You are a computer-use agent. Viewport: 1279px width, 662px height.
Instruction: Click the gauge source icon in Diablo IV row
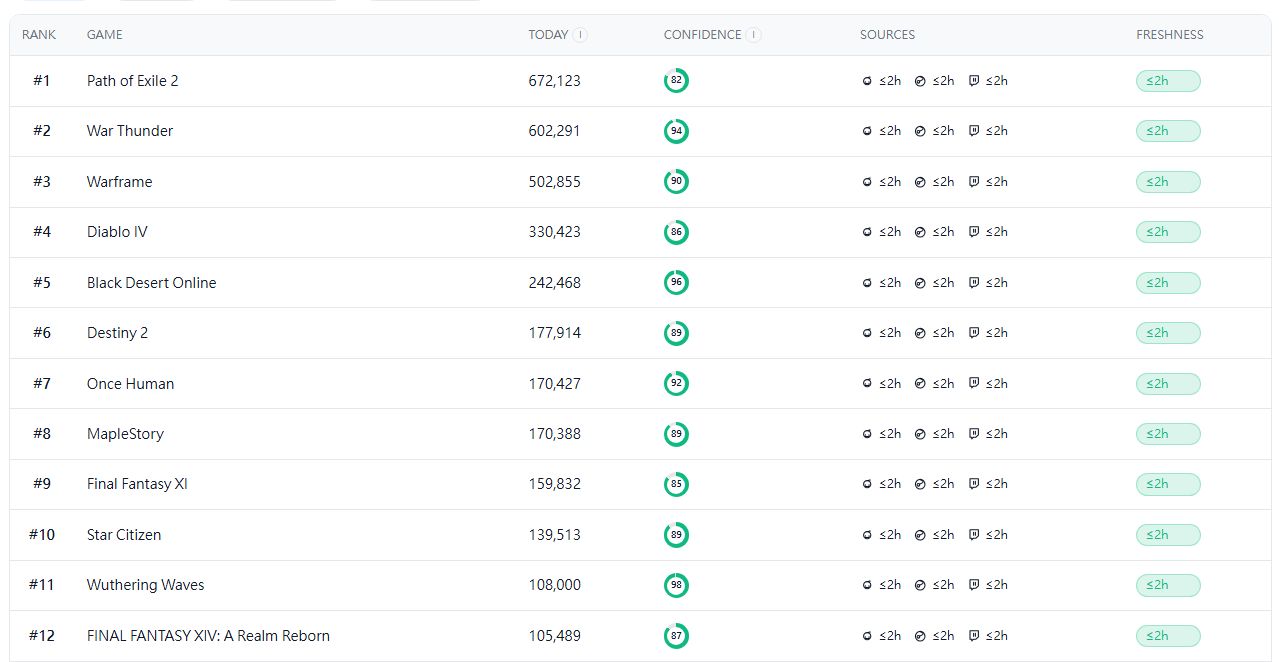coord(920,232)
